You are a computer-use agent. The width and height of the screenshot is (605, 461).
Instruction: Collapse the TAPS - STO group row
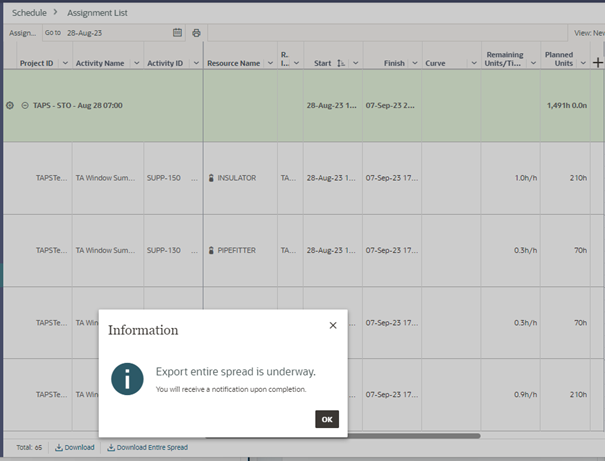(24, 105)
